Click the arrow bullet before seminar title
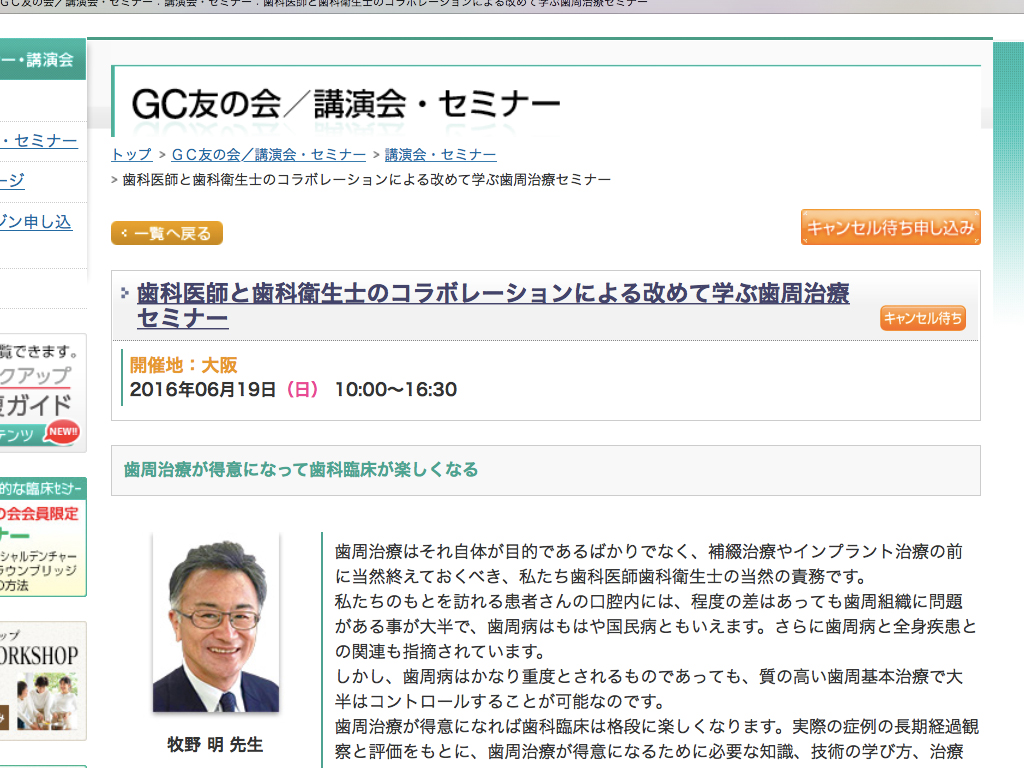1024x768 pixels. pyautogui.click(x=125, y=293)
